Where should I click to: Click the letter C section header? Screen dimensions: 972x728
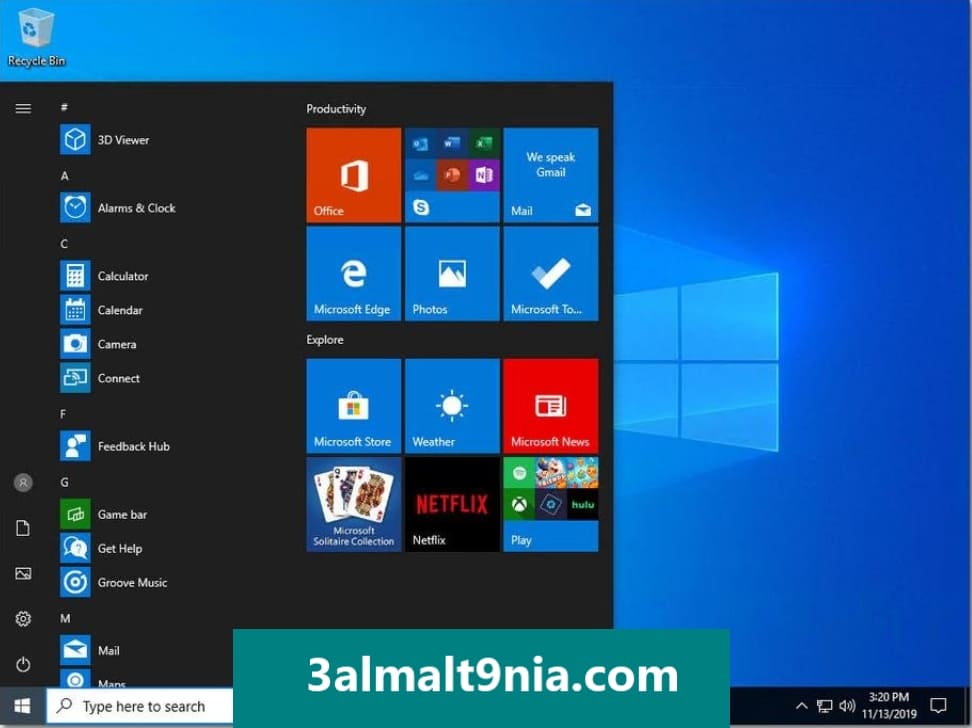coord(64,244)
